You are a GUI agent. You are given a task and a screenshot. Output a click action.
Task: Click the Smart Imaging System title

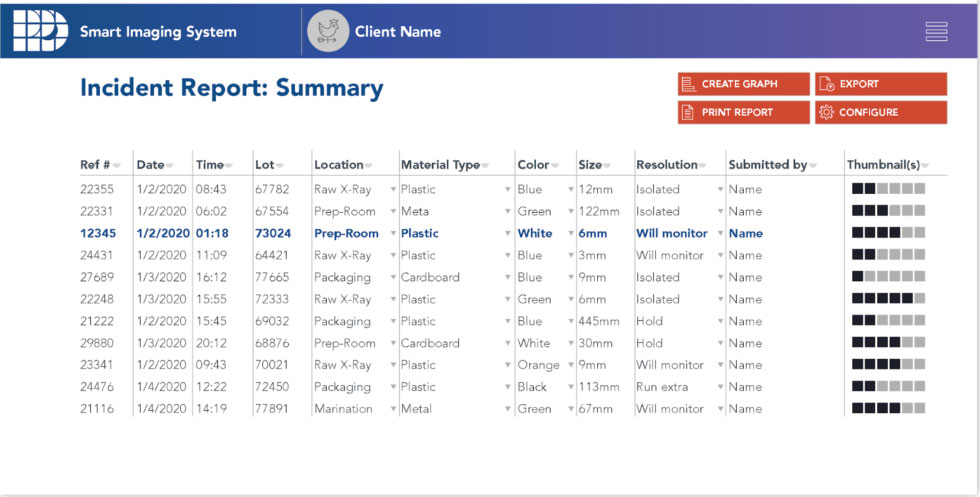[x=158, y=32]
